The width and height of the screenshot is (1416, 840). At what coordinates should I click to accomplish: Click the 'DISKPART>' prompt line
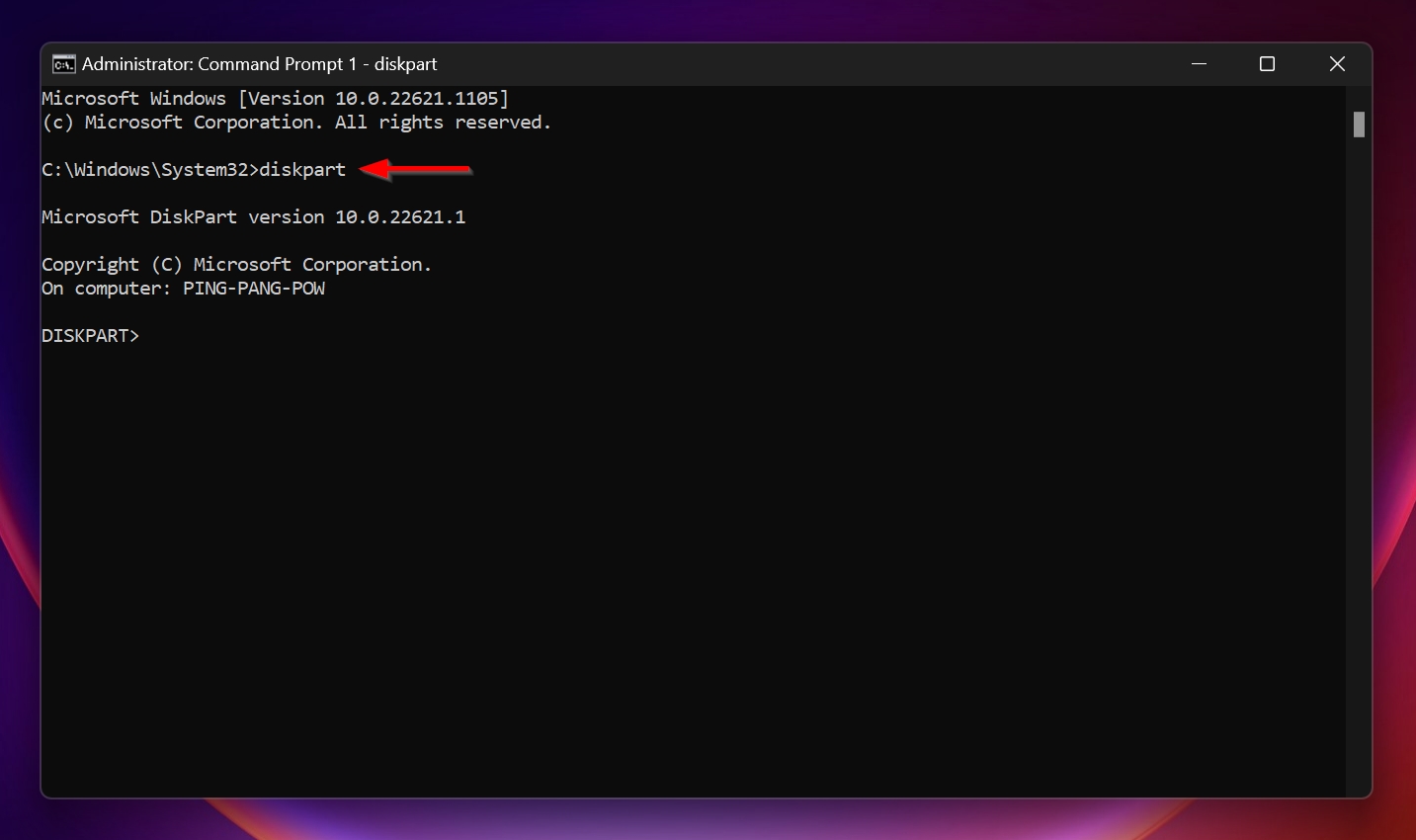tap(91, 336)
